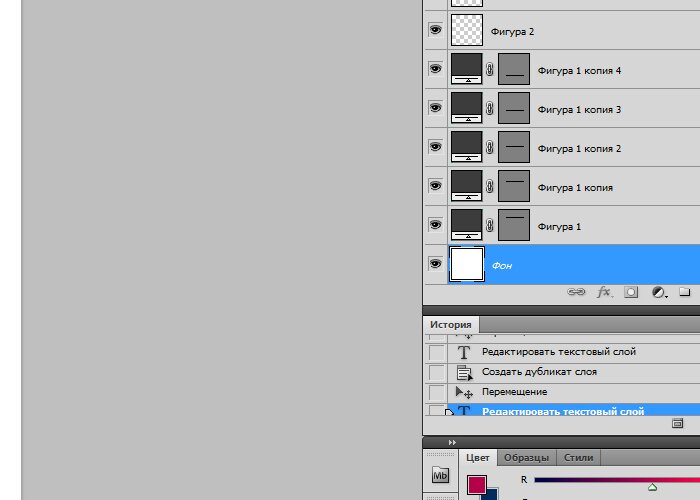Open the fx layer styles menu
Viewport: 700px width, 500px height.
604,292
